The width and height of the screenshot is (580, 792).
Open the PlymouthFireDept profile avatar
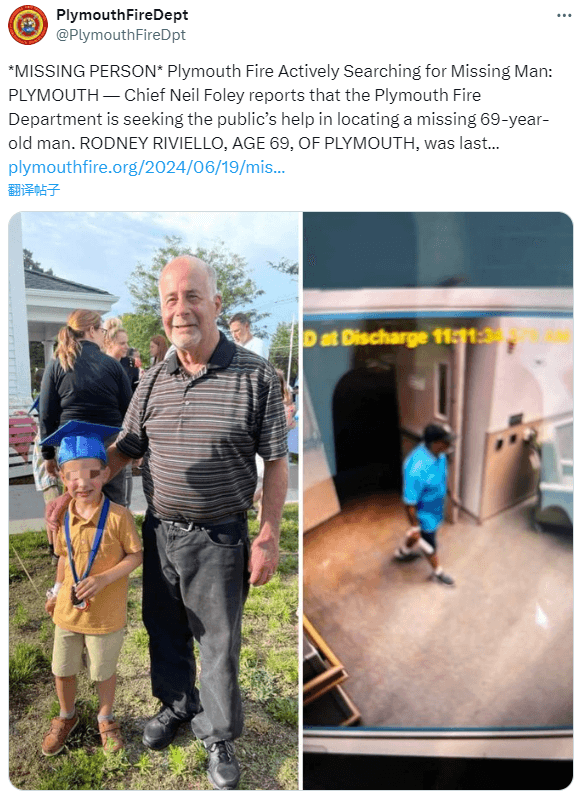coord(28,25)
